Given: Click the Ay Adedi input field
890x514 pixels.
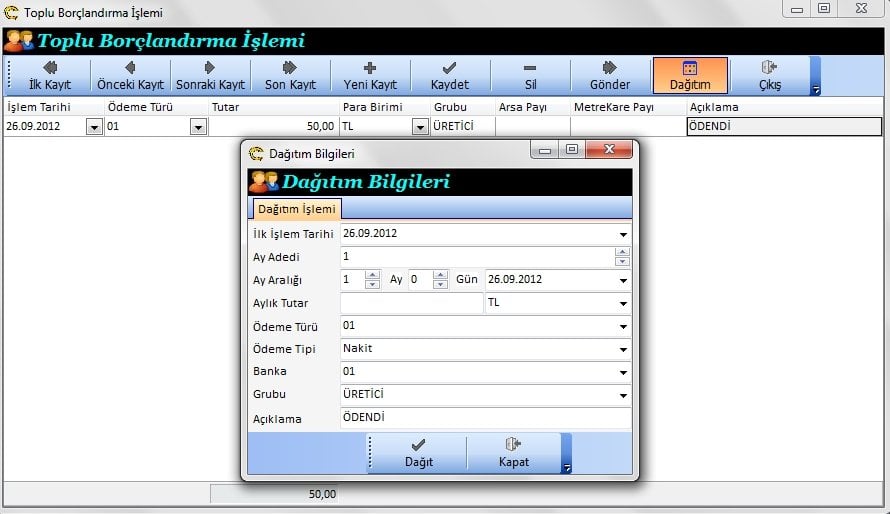Looking at the screenshot, I should pos(477,256).
